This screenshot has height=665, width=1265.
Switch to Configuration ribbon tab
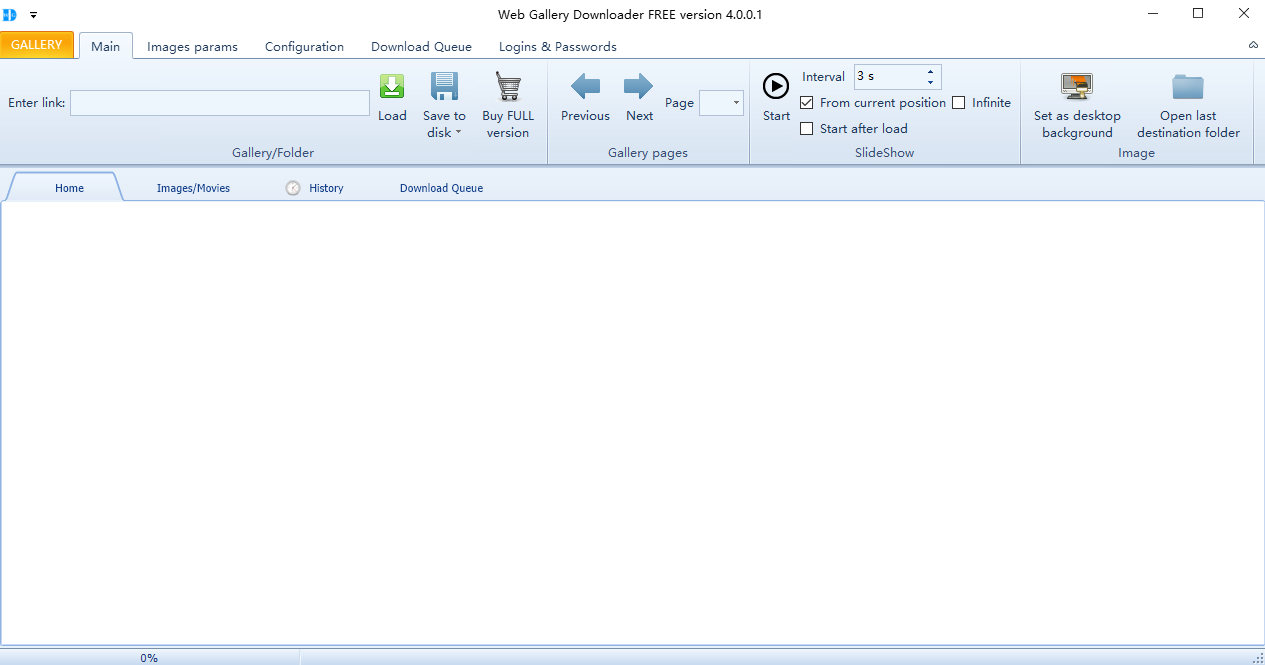click(x=304, y=46)
